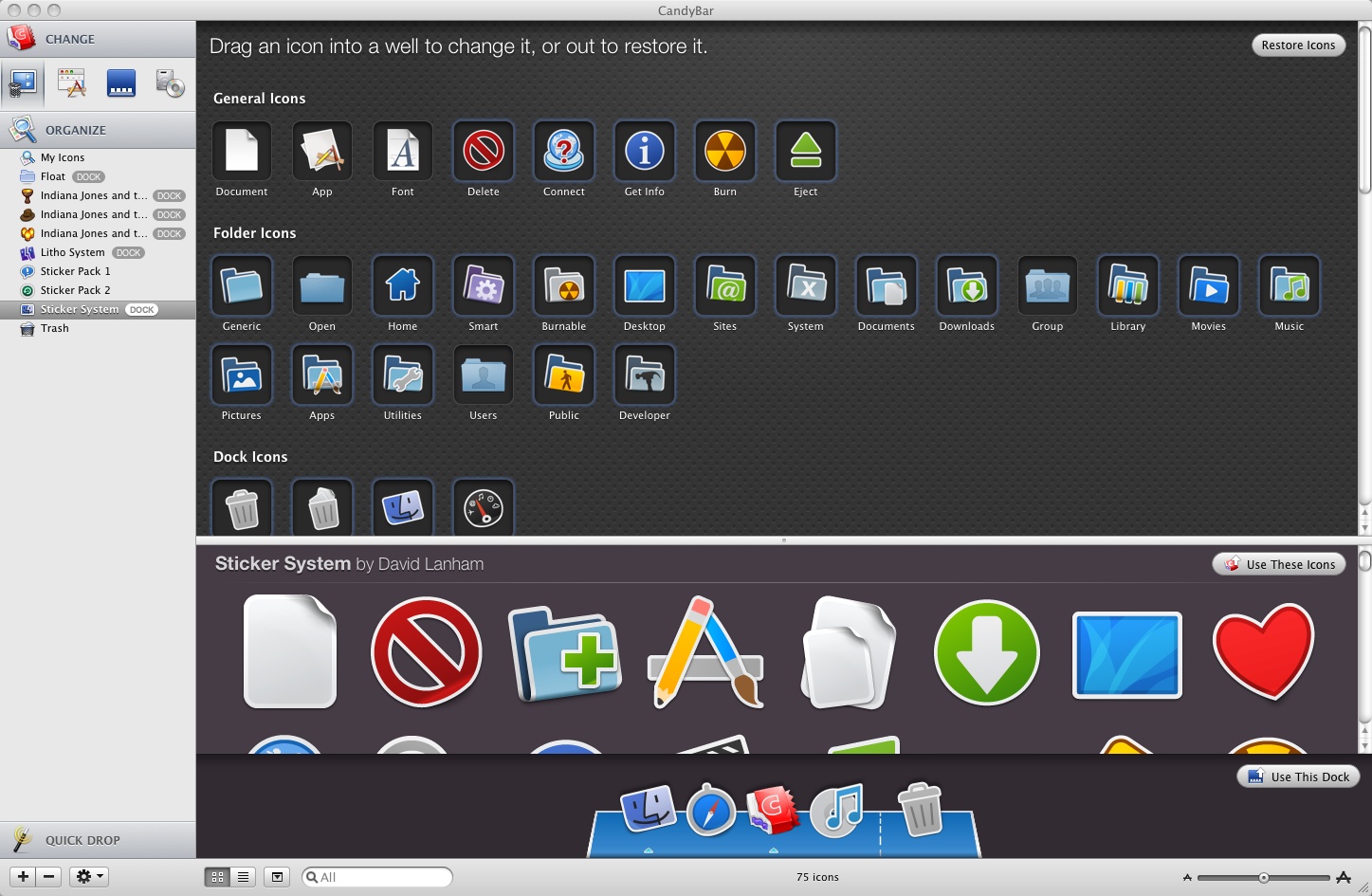Click the Restore Icons button
1372x896 pixels.
1298,46
